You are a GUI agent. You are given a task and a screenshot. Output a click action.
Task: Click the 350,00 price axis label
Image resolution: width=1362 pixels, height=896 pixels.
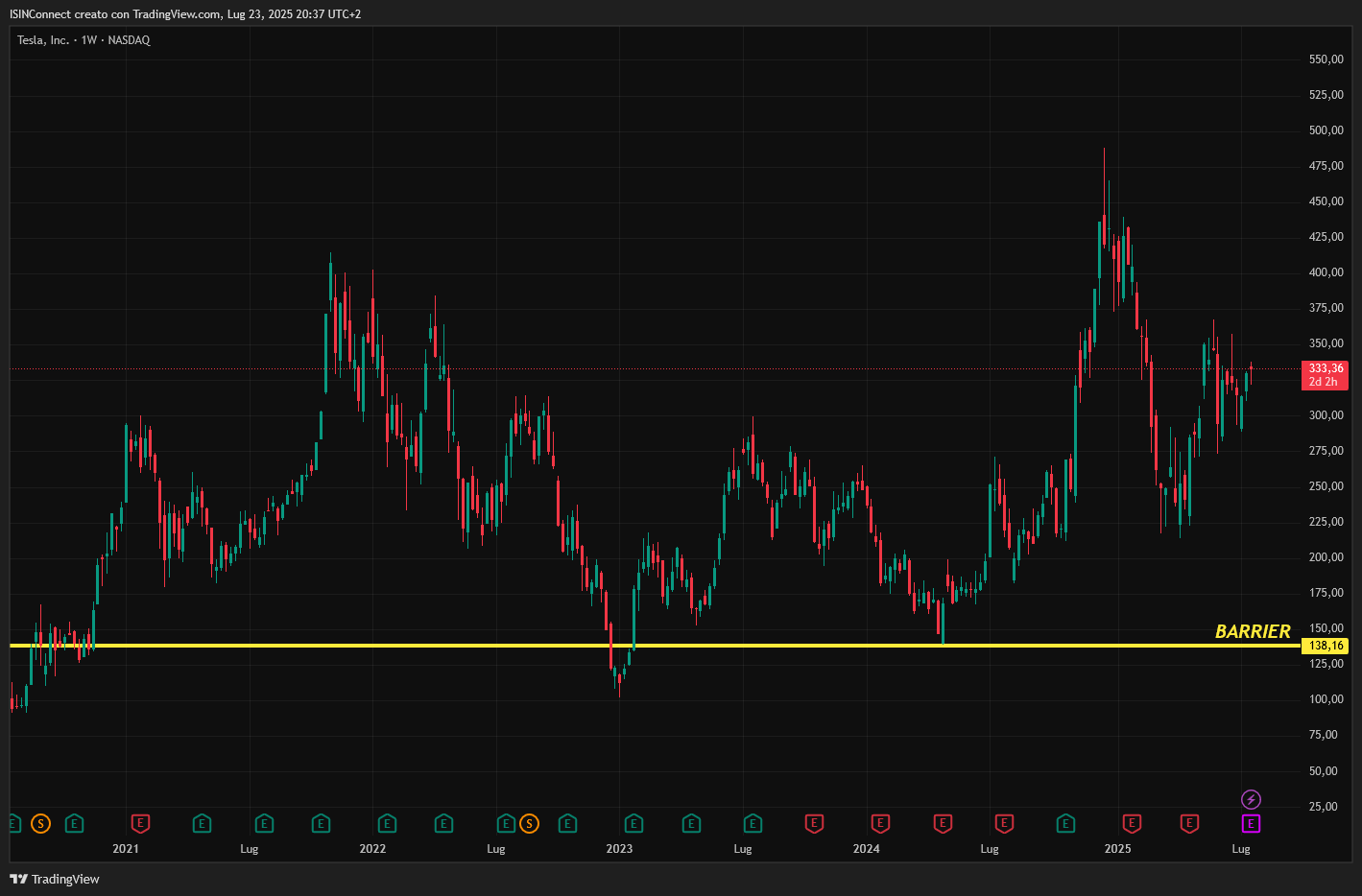pyautogui.click(x=1326, y=343)
